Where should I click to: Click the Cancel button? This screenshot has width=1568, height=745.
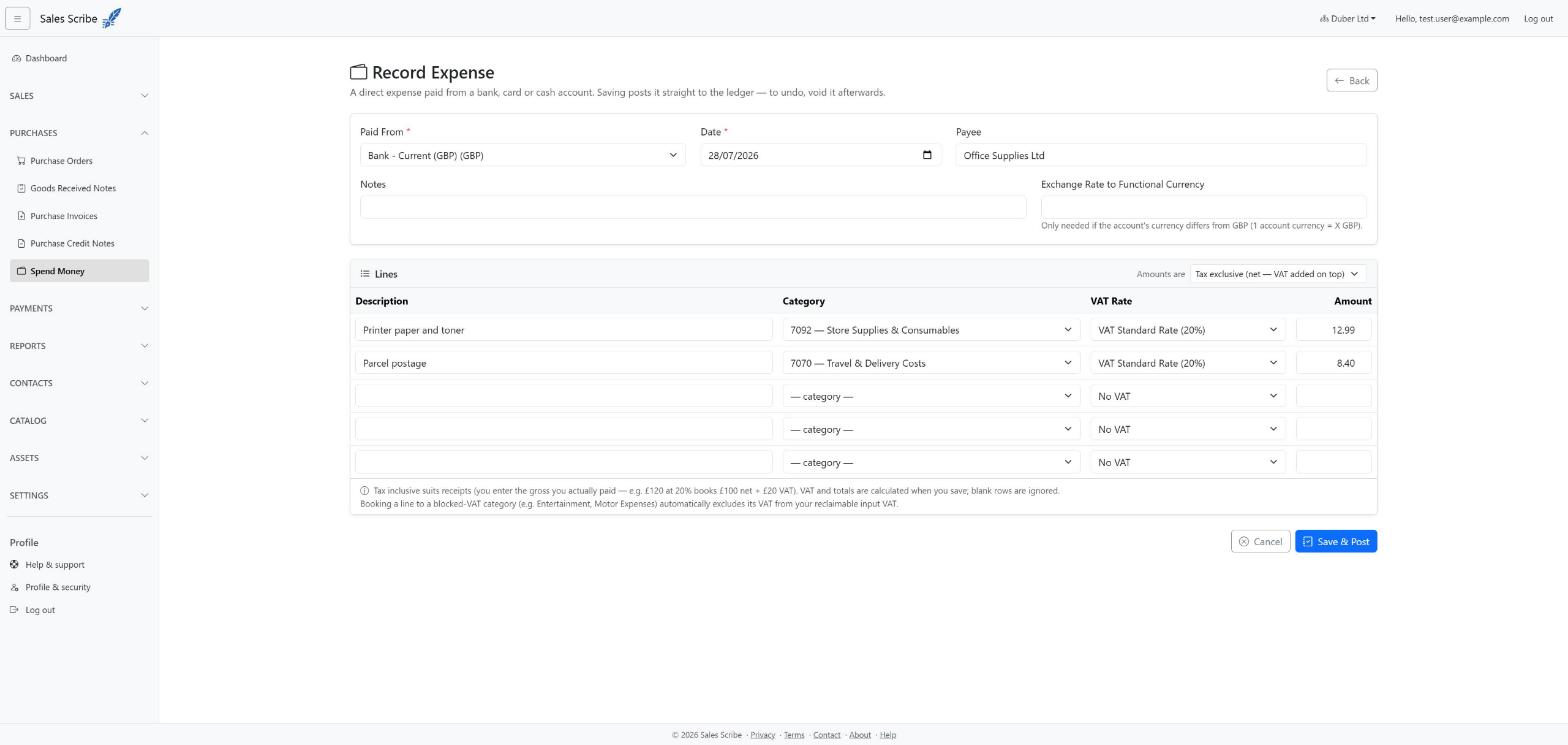[x=1260, y=541]
